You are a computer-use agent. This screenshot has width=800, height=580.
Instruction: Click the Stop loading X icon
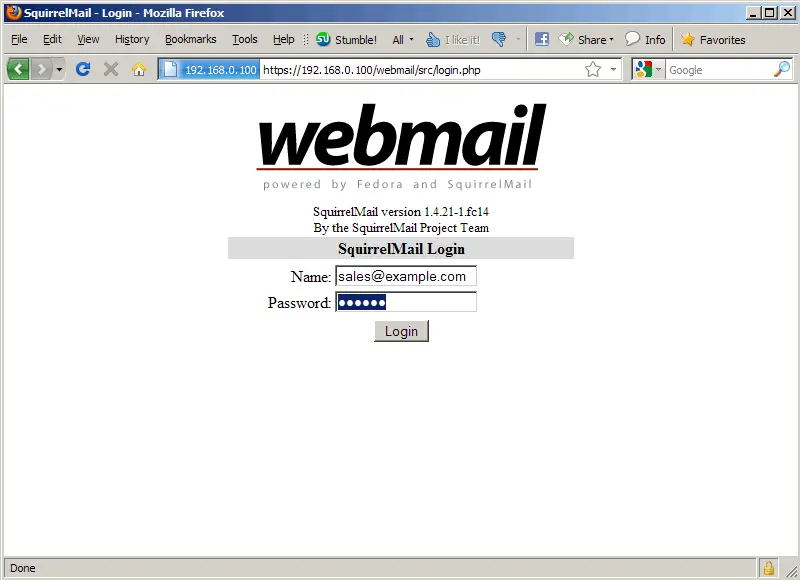point(111,69)
